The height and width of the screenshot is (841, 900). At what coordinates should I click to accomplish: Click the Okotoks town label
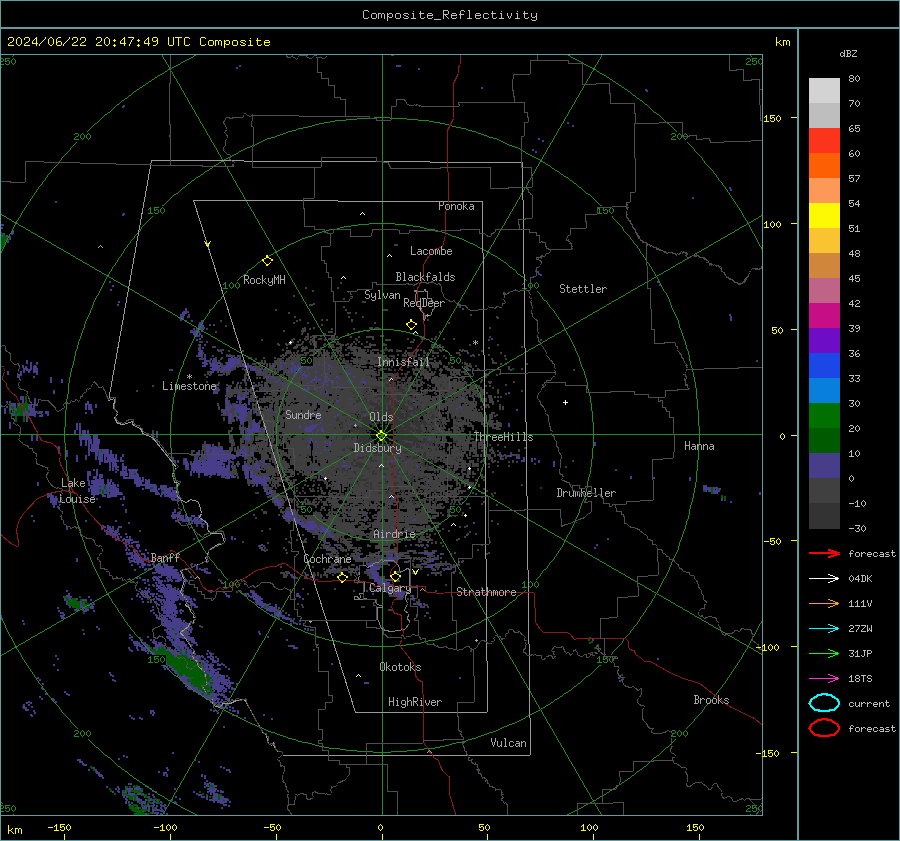[400, 667]
